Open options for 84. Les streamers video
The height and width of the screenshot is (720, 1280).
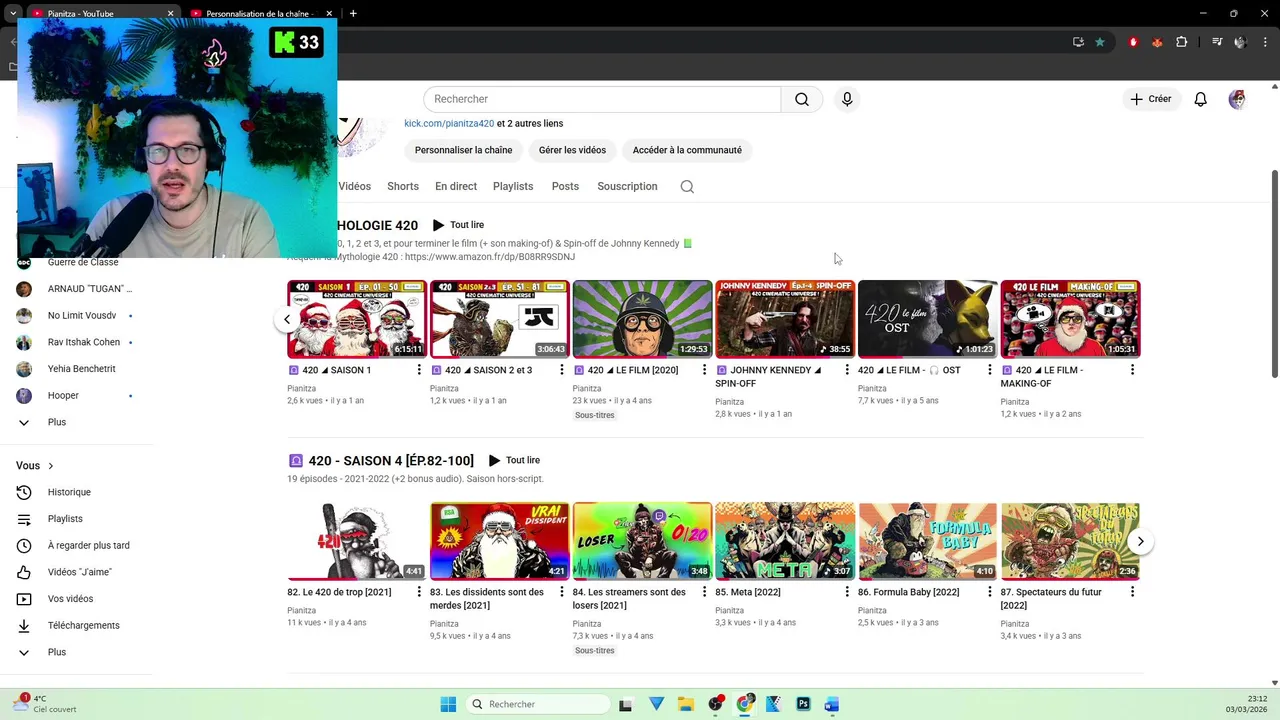point(704,592)
